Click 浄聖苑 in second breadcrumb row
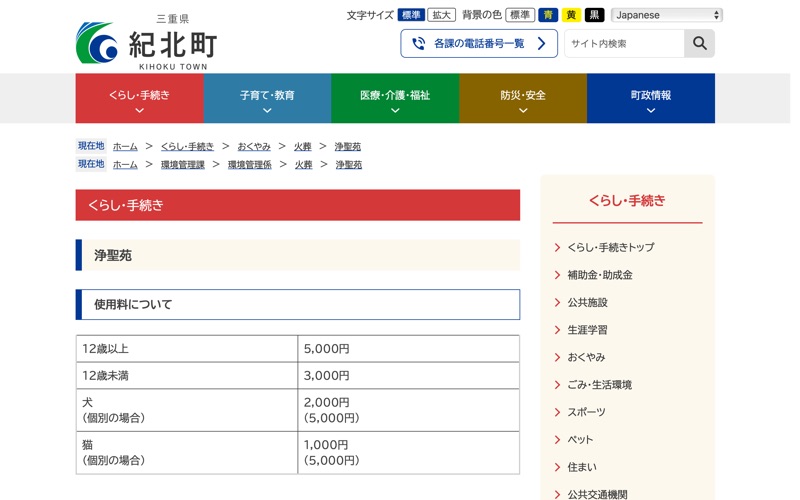This screenshot has height=500, width=800. click(x=348, y=164)
